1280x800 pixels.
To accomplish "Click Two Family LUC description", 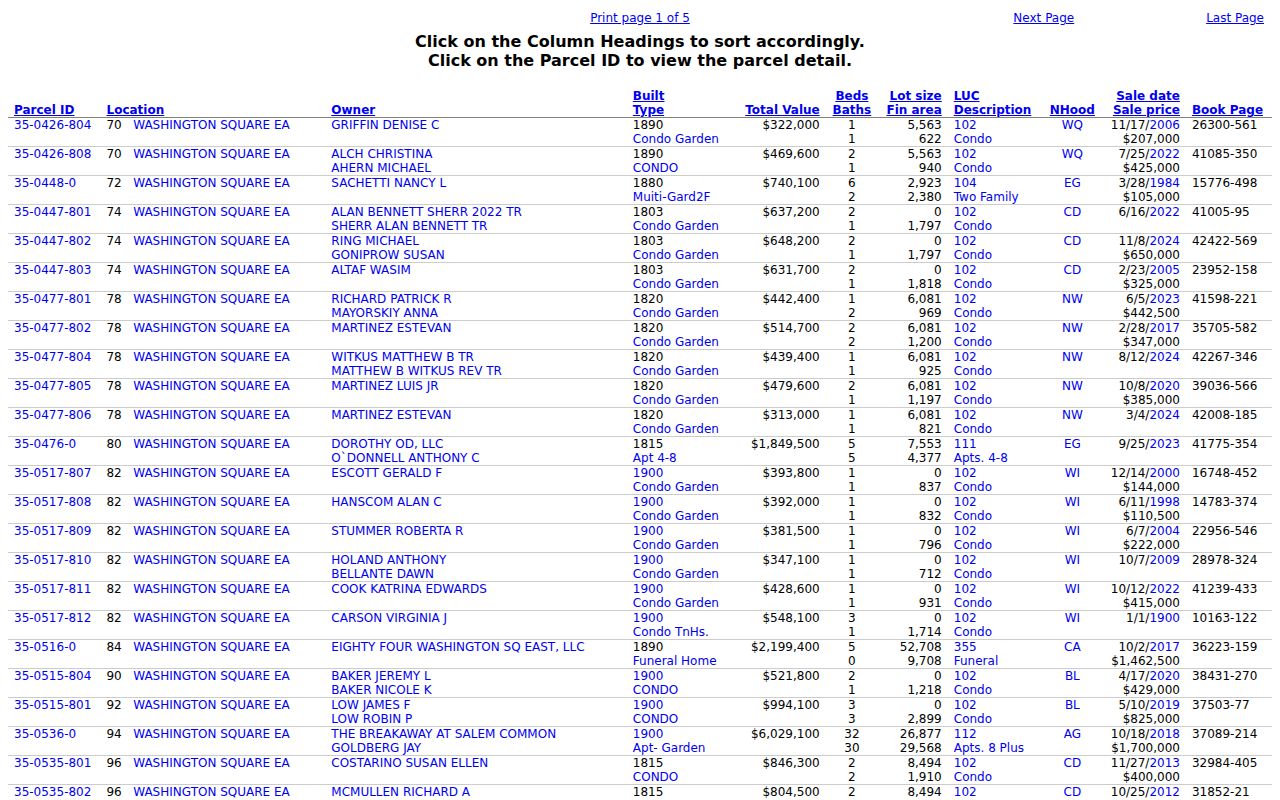I will [x=986, y=197].
